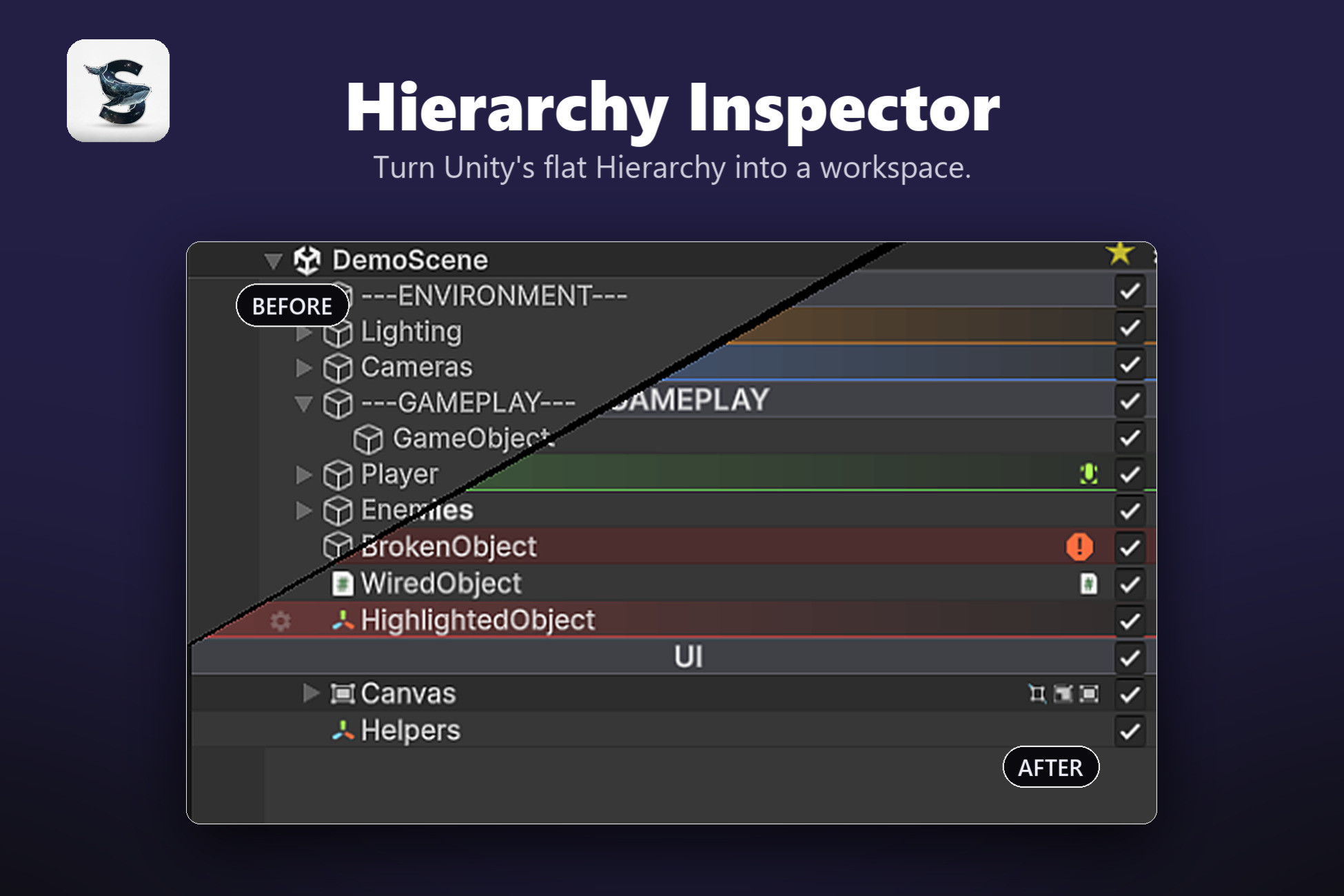Click the red warning icon on BrokenObject
Viewport: 1344px width, 896px height.
pyautogui.click(x=1079, y=547)
